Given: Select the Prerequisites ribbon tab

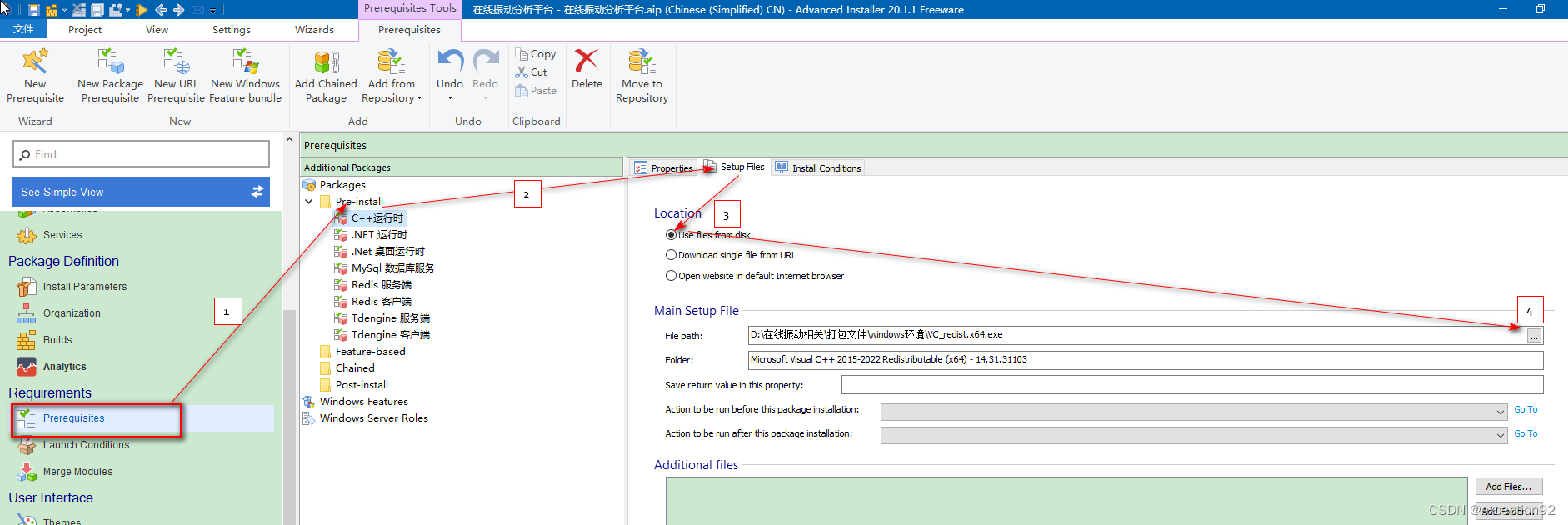Looking at the screenshot, I should pyautogui.click(x=409, y=29).
